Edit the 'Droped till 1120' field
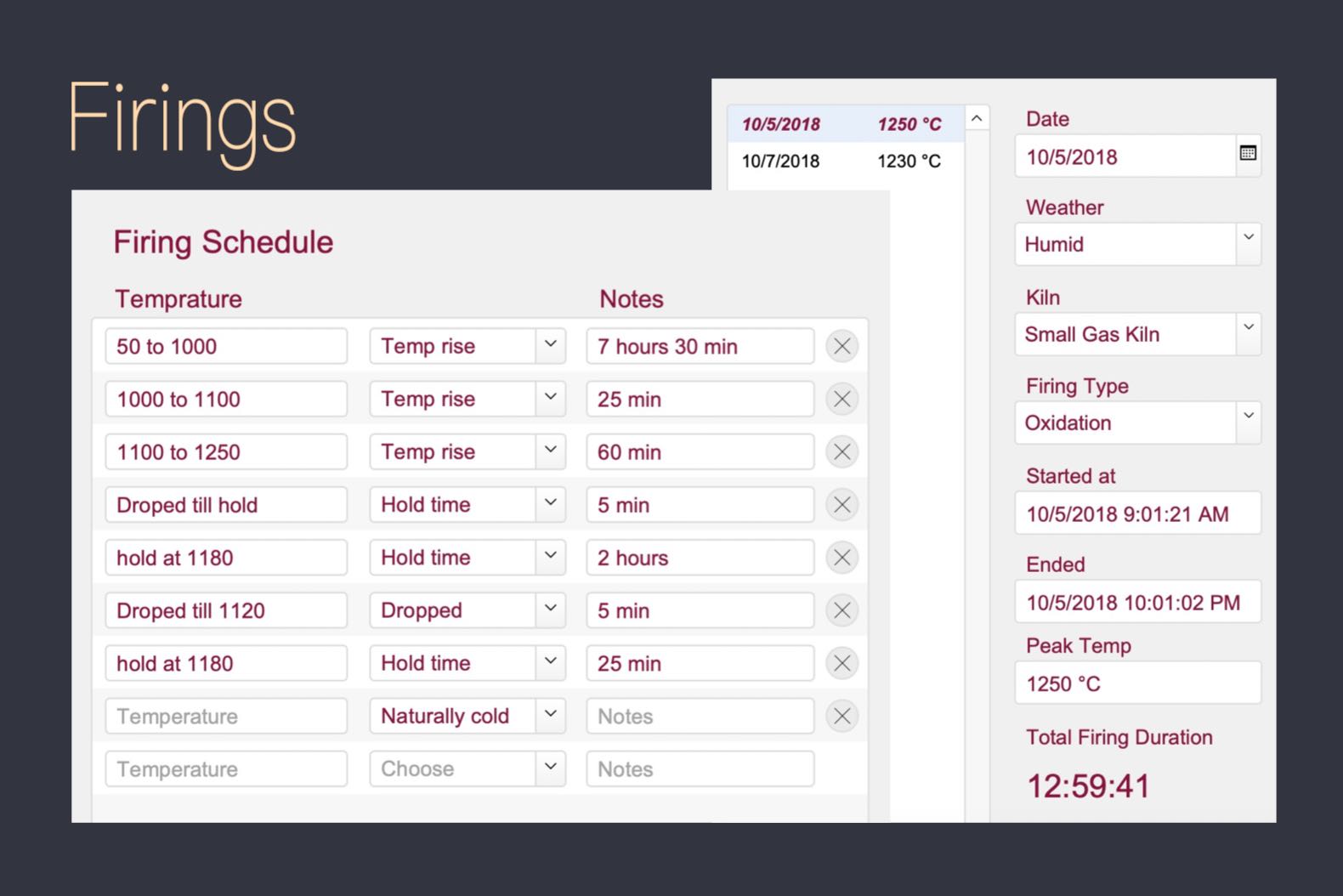1343x896 pixels. 226,610
